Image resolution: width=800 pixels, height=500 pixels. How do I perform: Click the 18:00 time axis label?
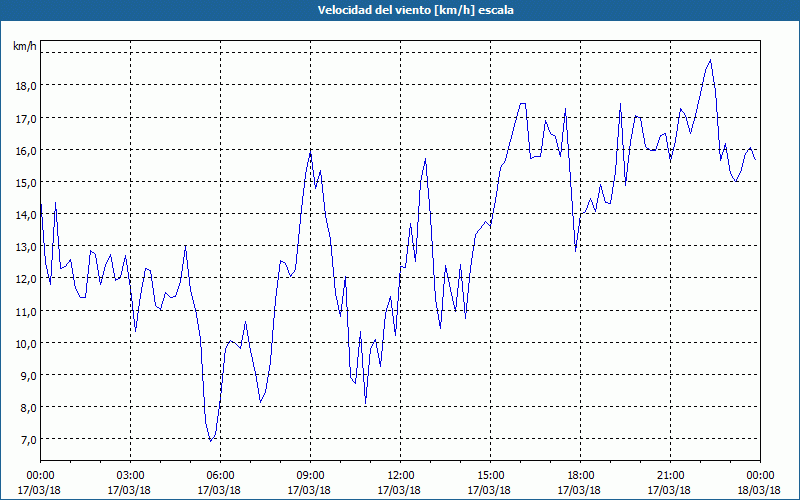580,476
